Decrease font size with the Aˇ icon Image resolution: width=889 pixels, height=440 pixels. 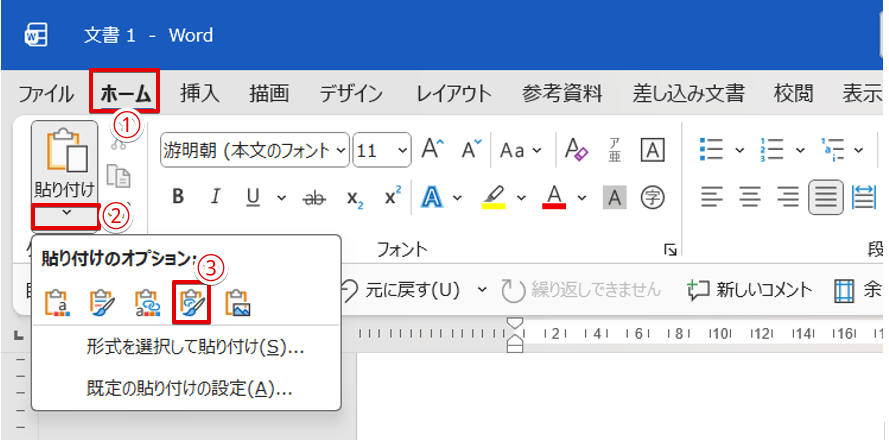click(471, 150)
